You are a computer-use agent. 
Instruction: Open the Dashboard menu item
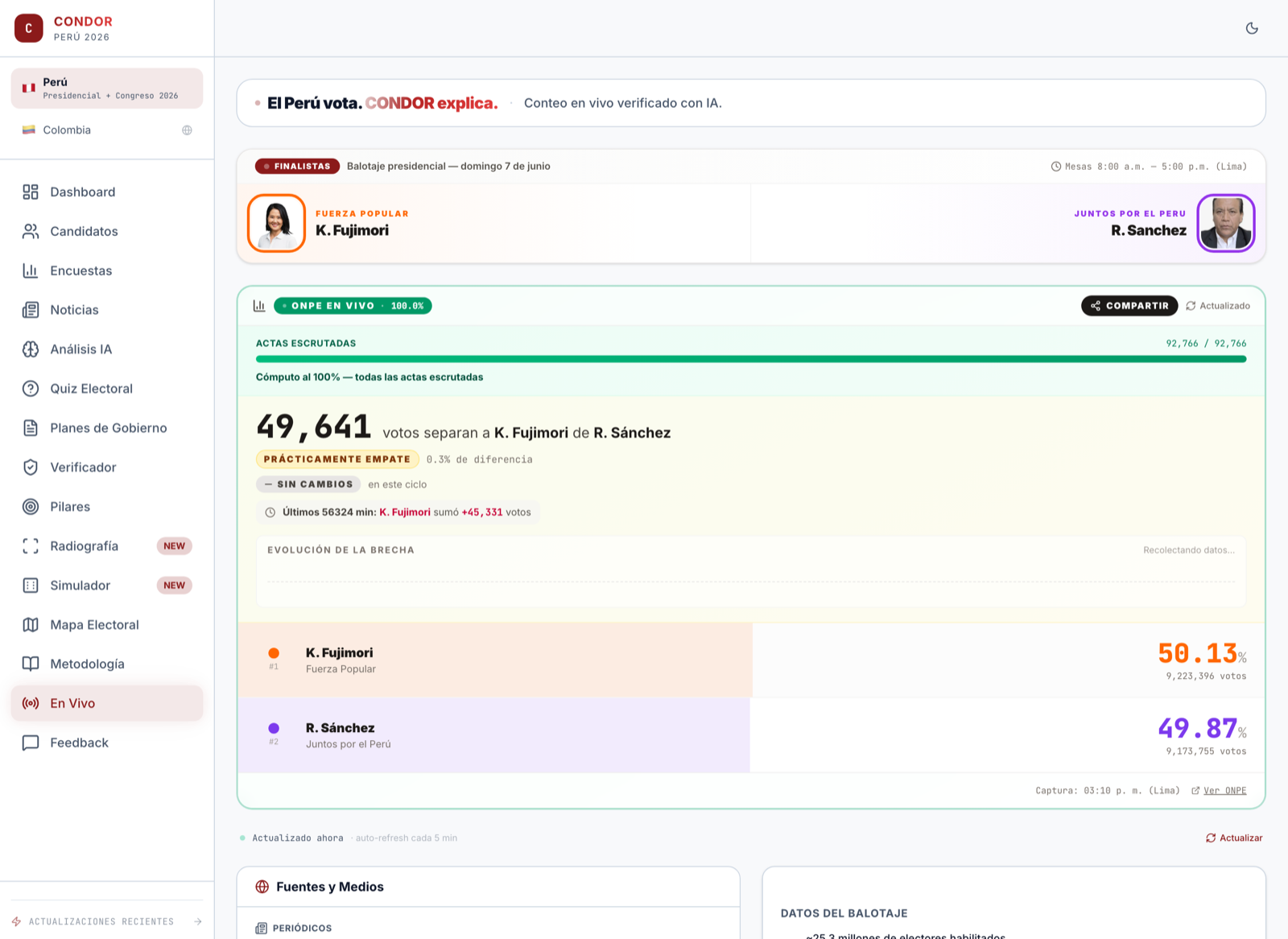click(107, 192)
